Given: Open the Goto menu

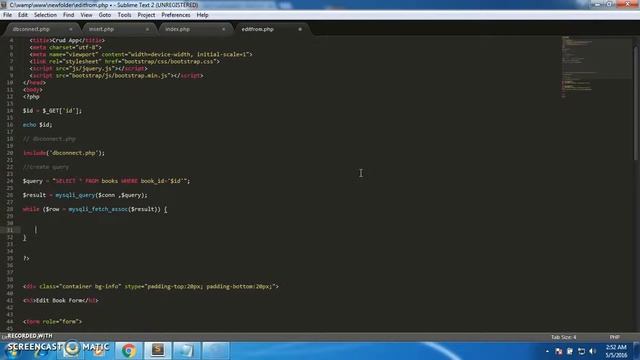Looking at the screenshot, I should [x=105, y=15].
